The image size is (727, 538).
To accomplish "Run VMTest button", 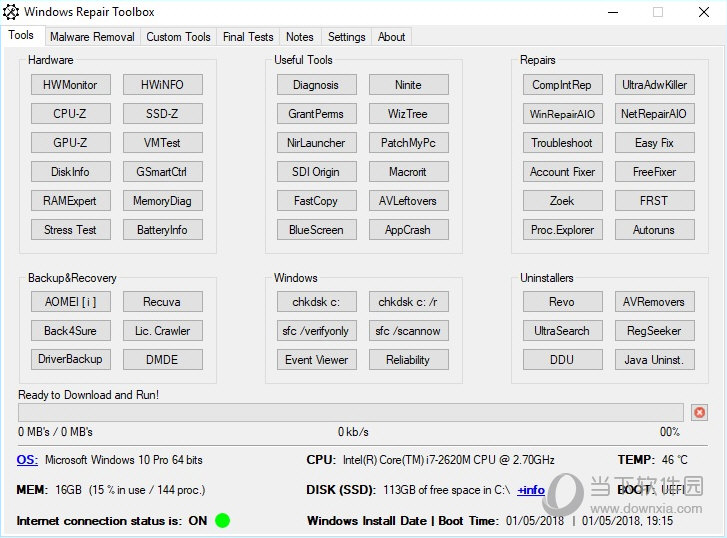I will coord(162,143).
